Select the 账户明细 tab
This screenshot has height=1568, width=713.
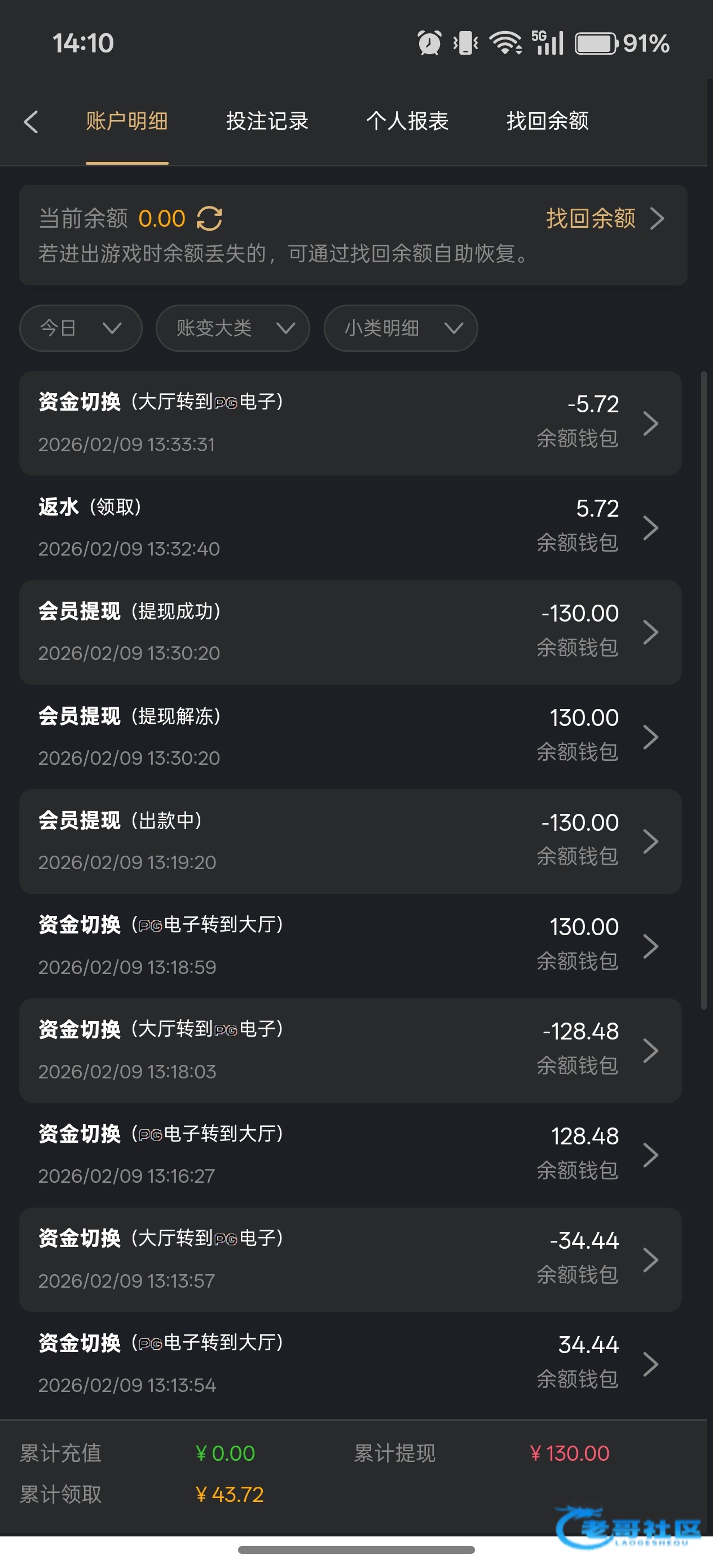pos(127,121)
